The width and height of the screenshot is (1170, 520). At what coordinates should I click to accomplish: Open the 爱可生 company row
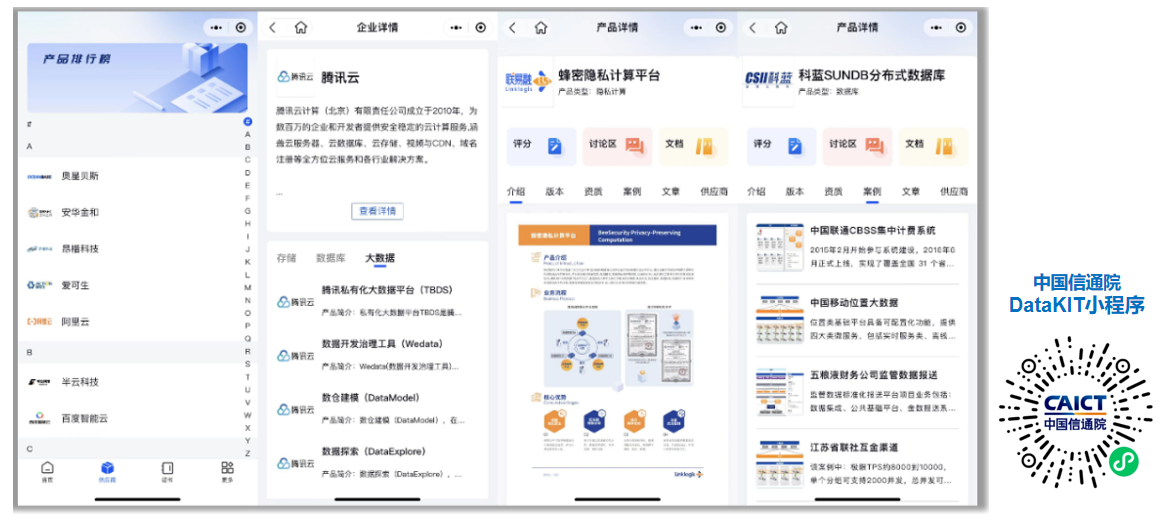point(131,285)
